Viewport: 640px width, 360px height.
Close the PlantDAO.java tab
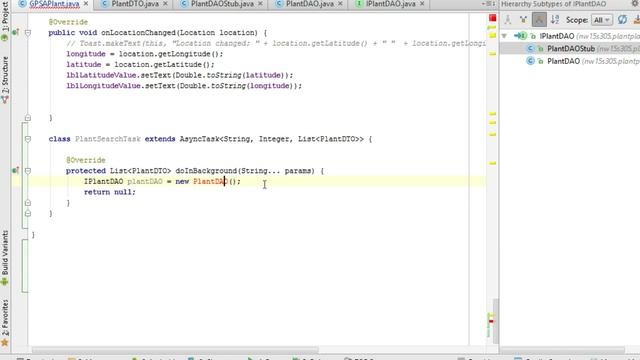[340, 4]
